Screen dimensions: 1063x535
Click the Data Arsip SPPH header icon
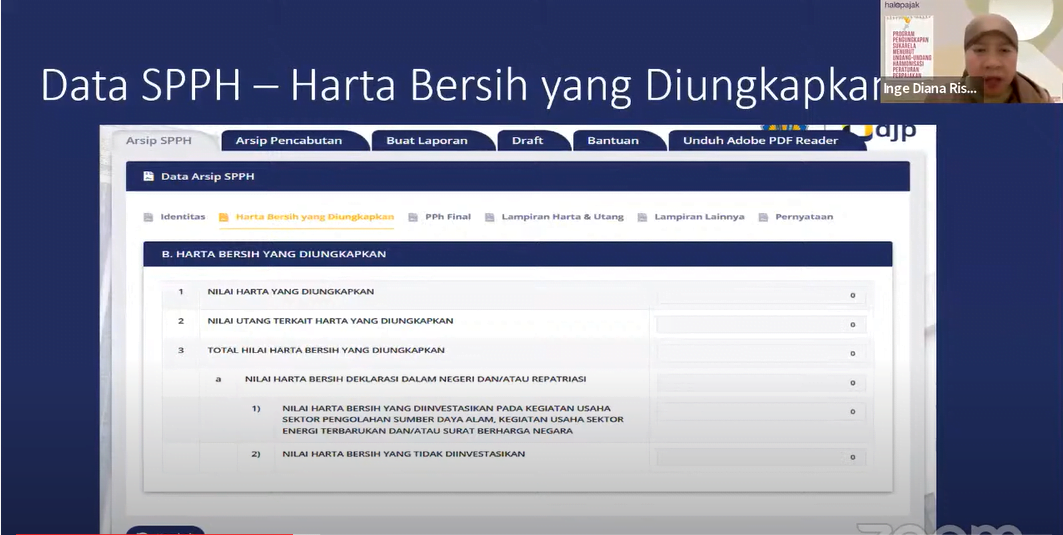[x=149, y=176]
